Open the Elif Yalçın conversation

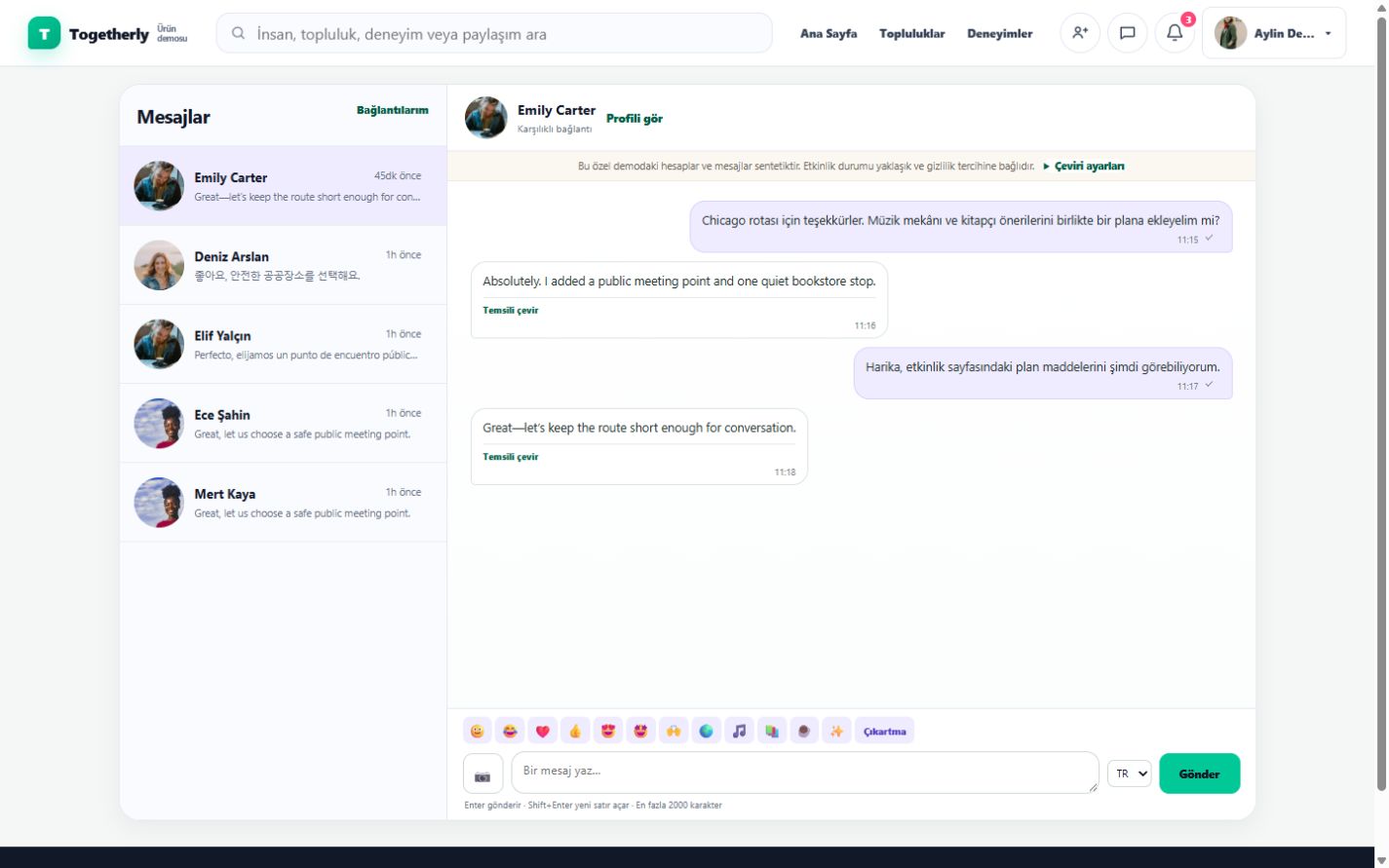[283, 344]
